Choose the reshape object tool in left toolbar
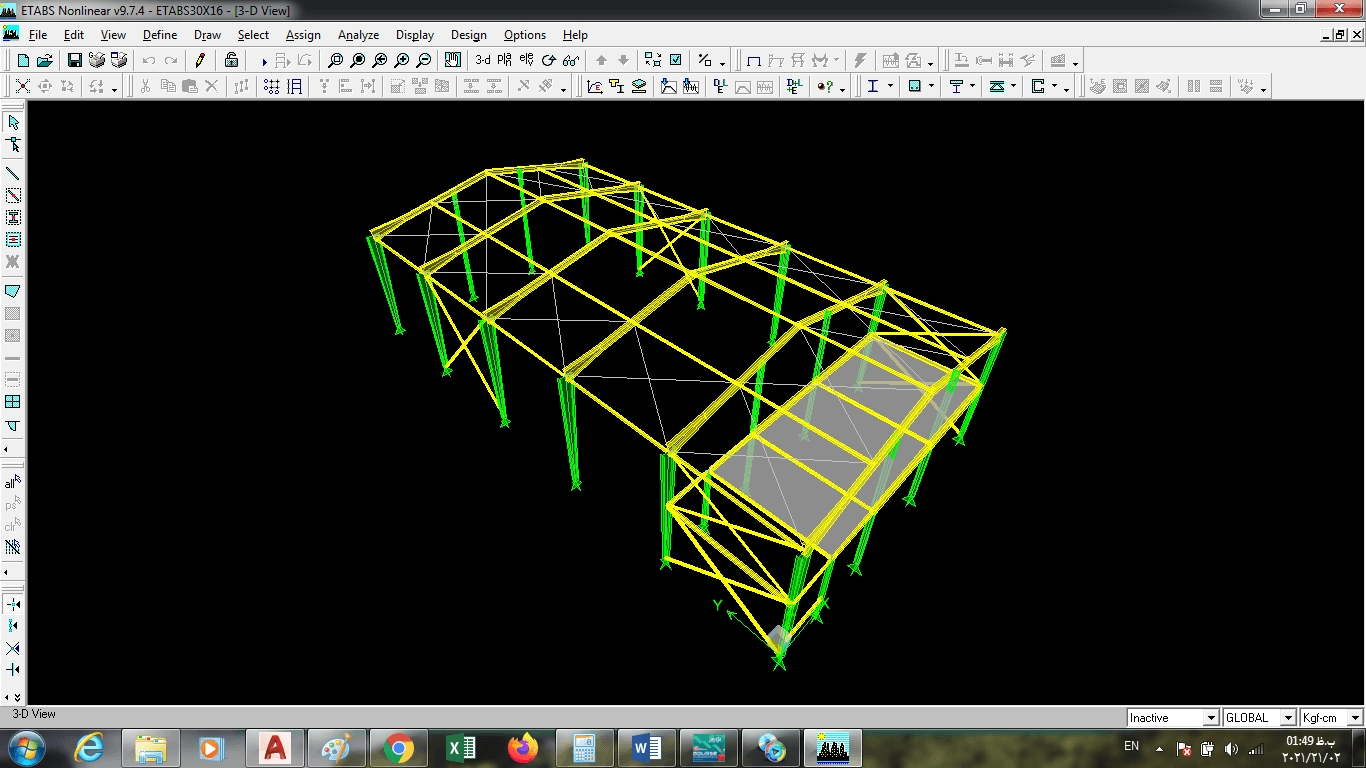1366x768 pixels. coord(13,145)
